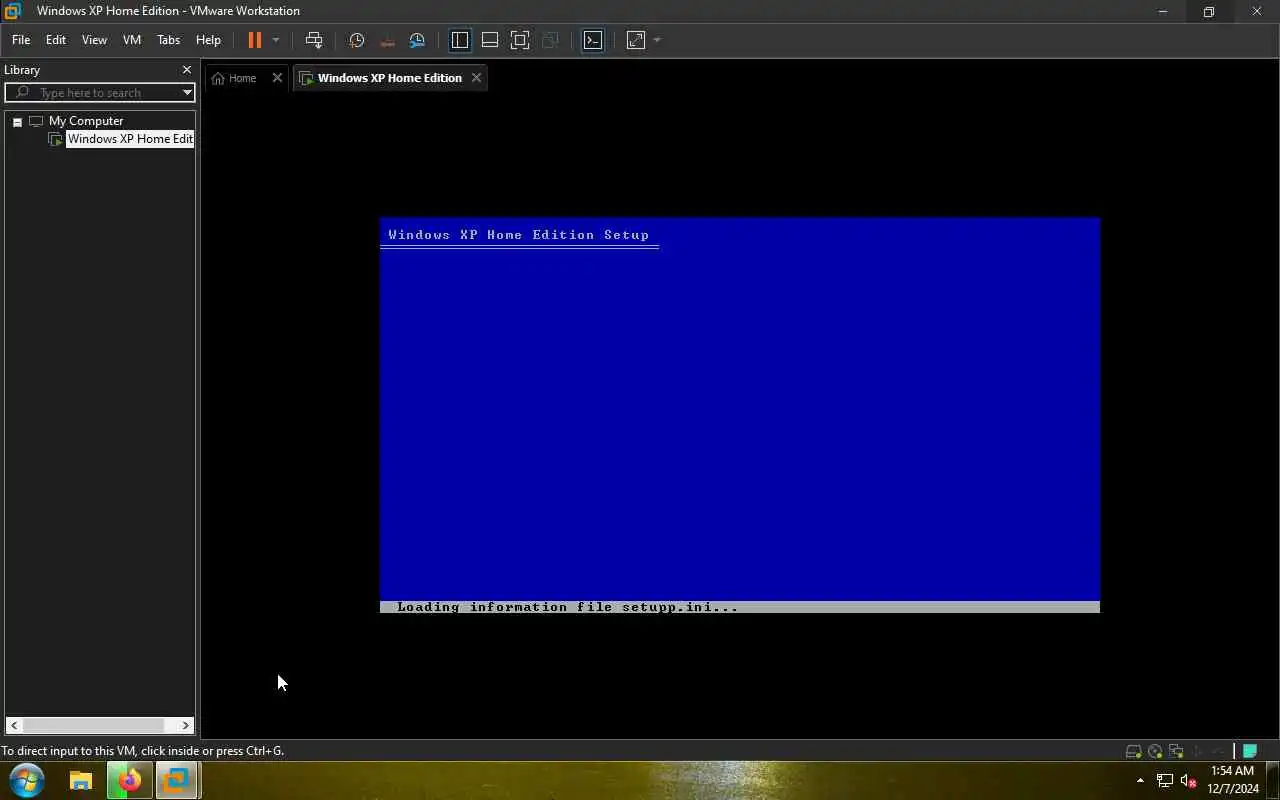Open the File menu
This screenshot has height=800, width=1280.
point(21,40)
